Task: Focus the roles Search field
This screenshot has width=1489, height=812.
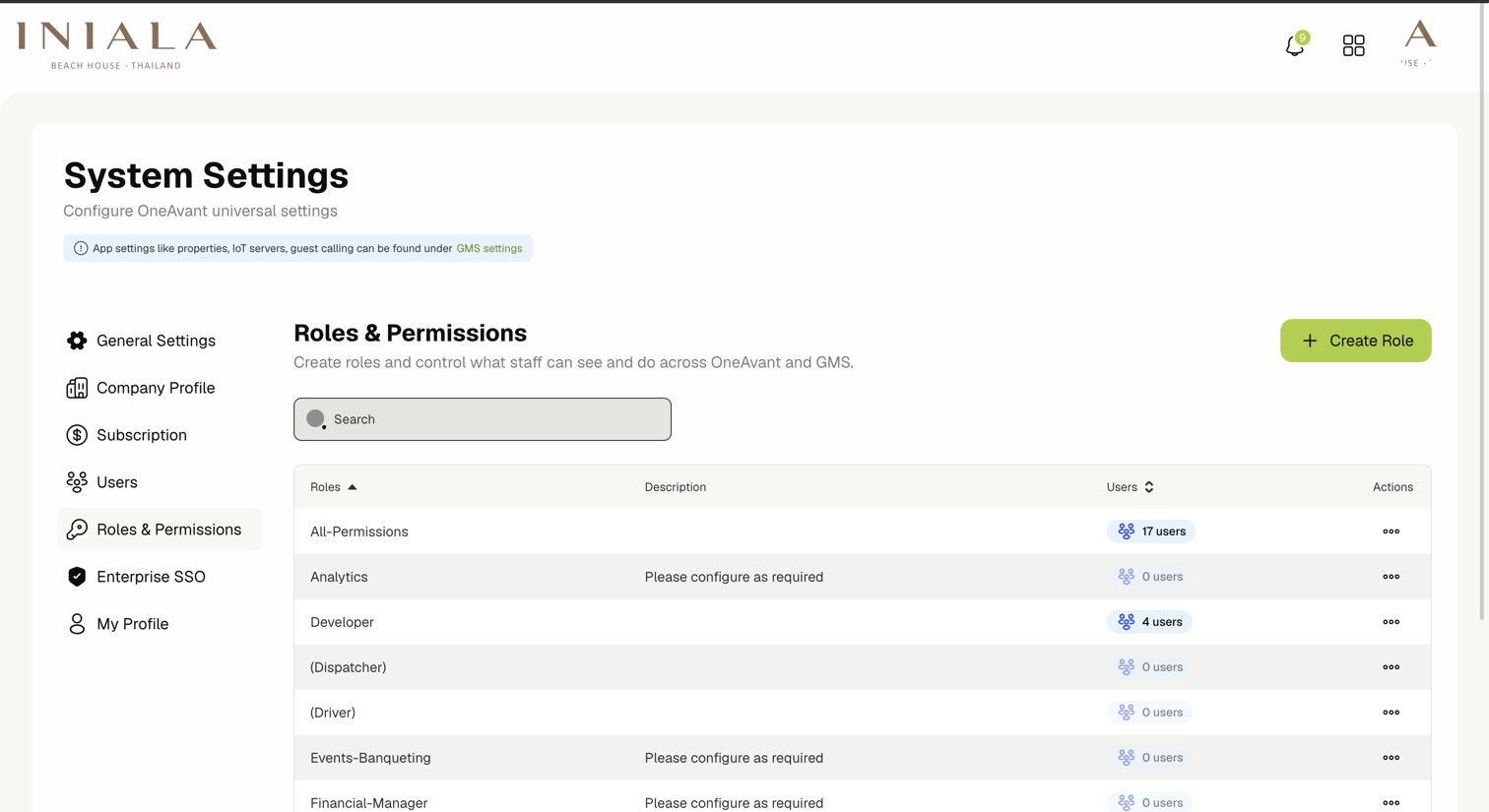Action: 483,419
